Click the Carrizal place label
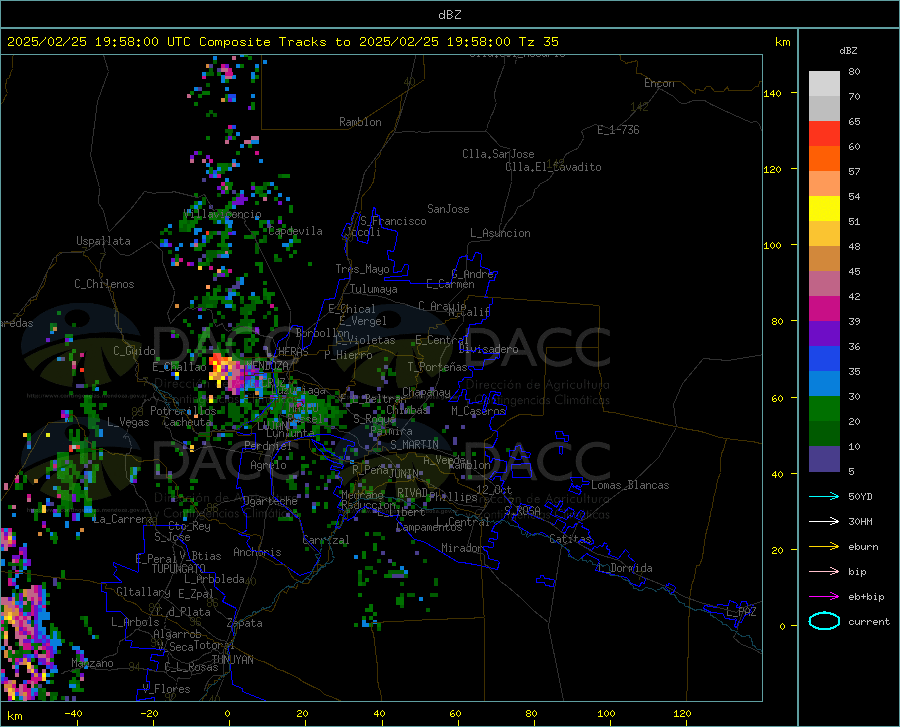 326,540
